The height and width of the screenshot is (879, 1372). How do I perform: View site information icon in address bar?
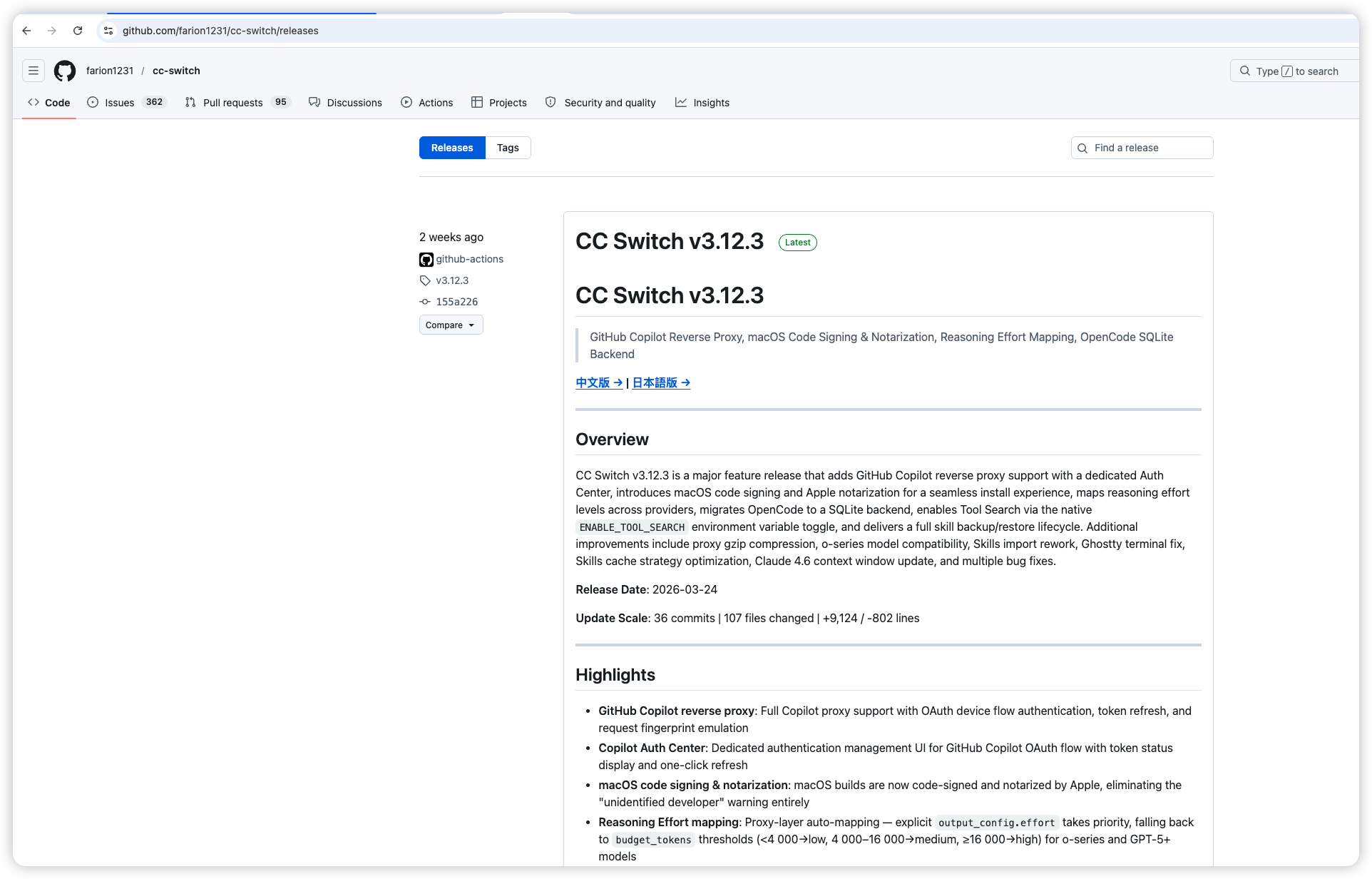coord(108,31)
